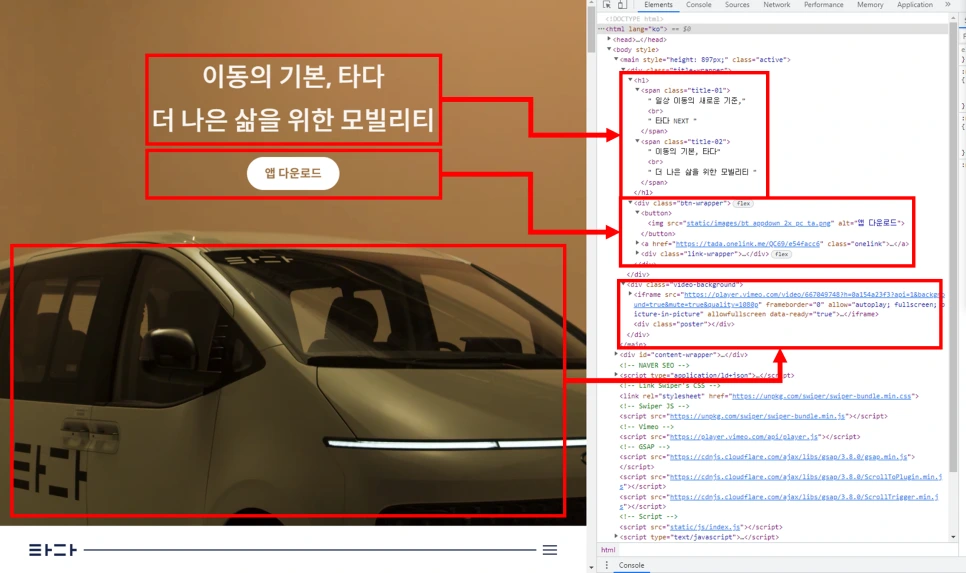The width and height of the screenshot is (966, 573).
Task: Click the scroll-down arrow of the Elements panel
Action: pos(953,537)
